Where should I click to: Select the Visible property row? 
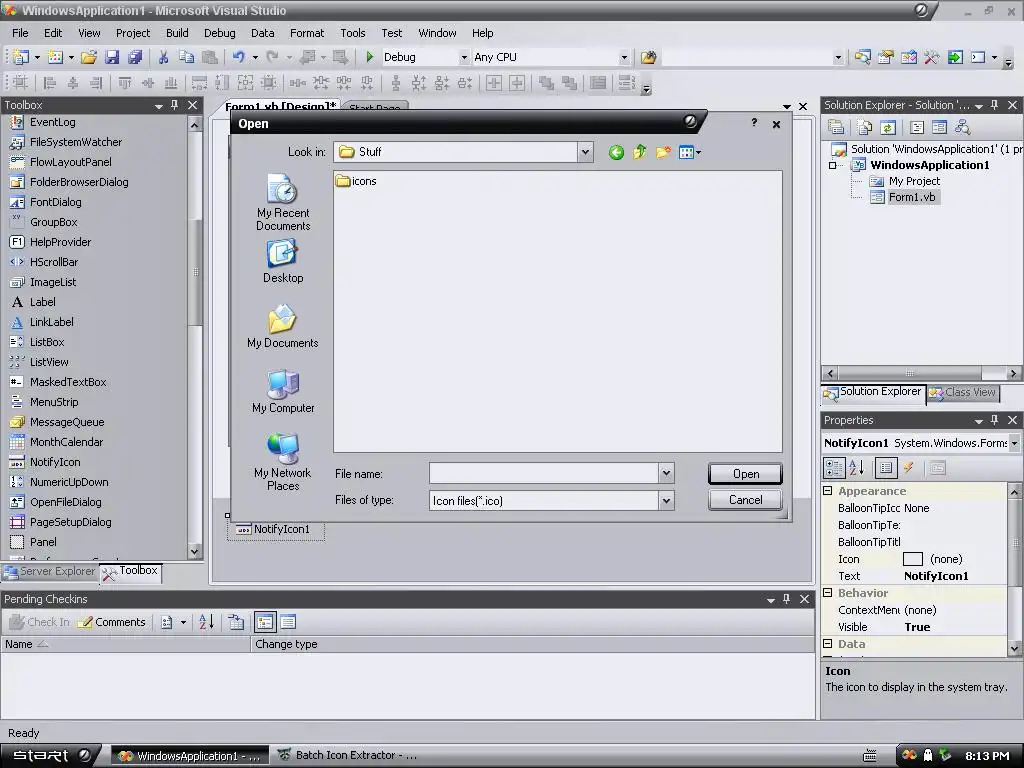click(914, 626)
